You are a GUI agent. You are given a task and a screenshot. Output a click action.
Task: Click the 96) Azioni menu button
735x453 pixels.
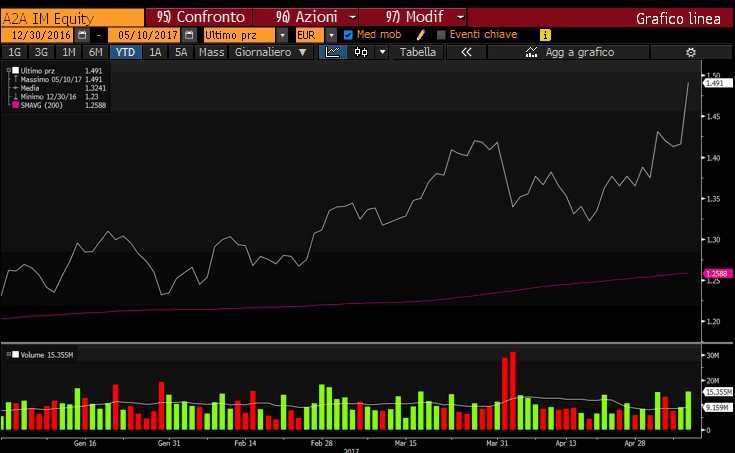(x=307, y=17)
